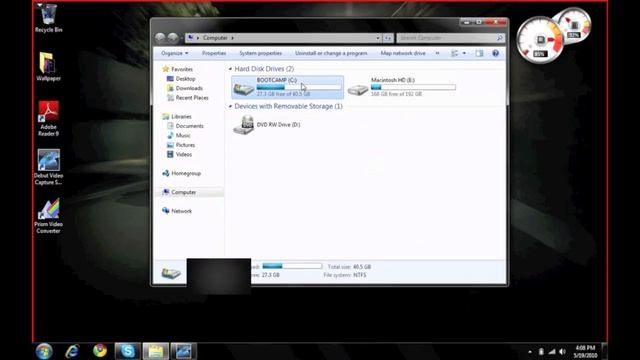The width and height of the screenshot is (640, 360).
Task: Click the Properties toolbar button
Action: 214,53
